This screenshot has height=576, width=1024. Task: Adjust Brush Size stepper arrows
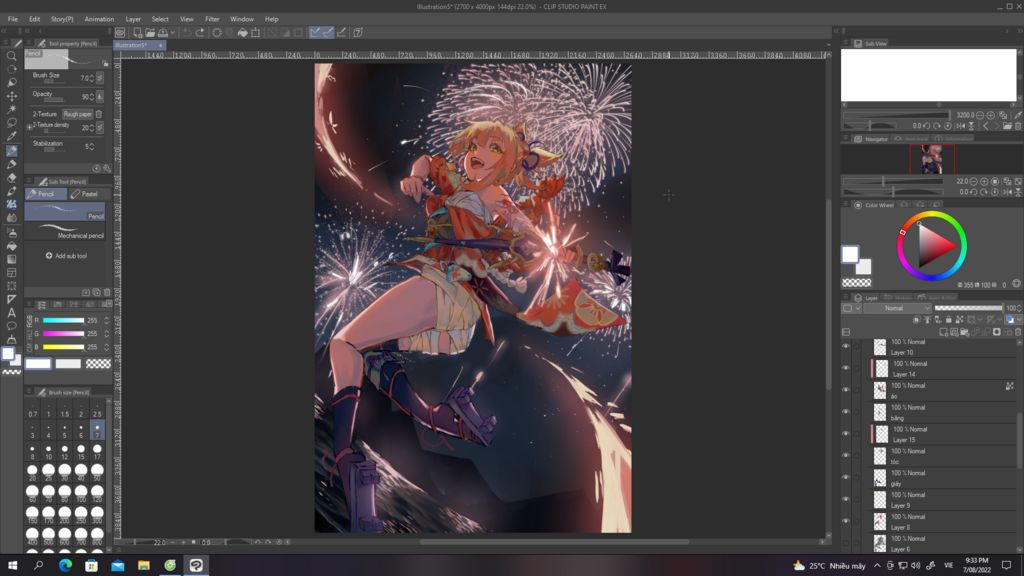click(91, 78)
